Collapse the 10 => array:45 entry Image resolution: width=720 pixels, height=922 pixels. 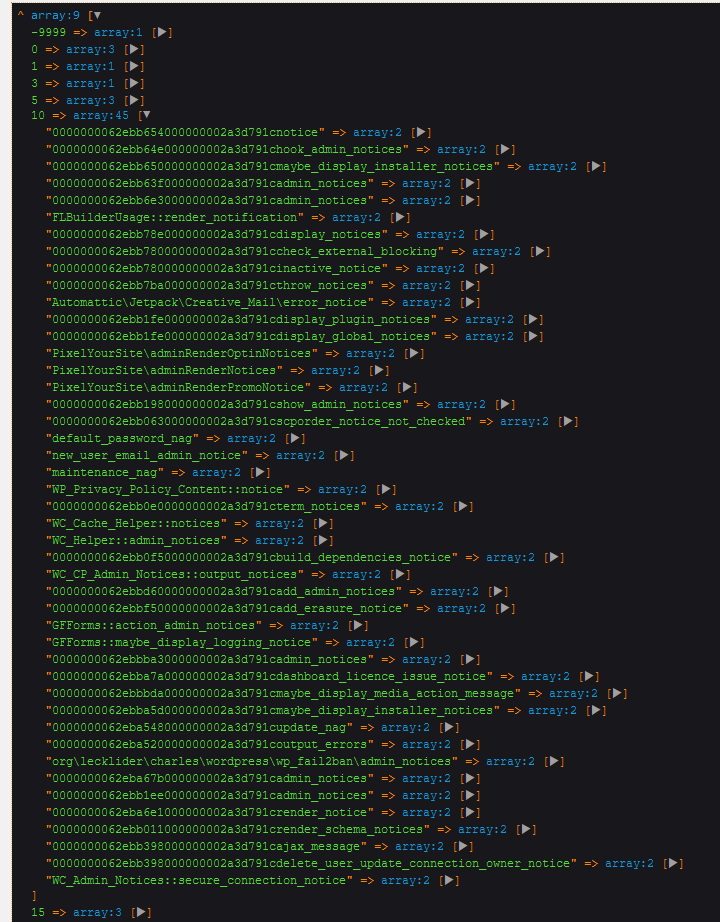[146, 116]
